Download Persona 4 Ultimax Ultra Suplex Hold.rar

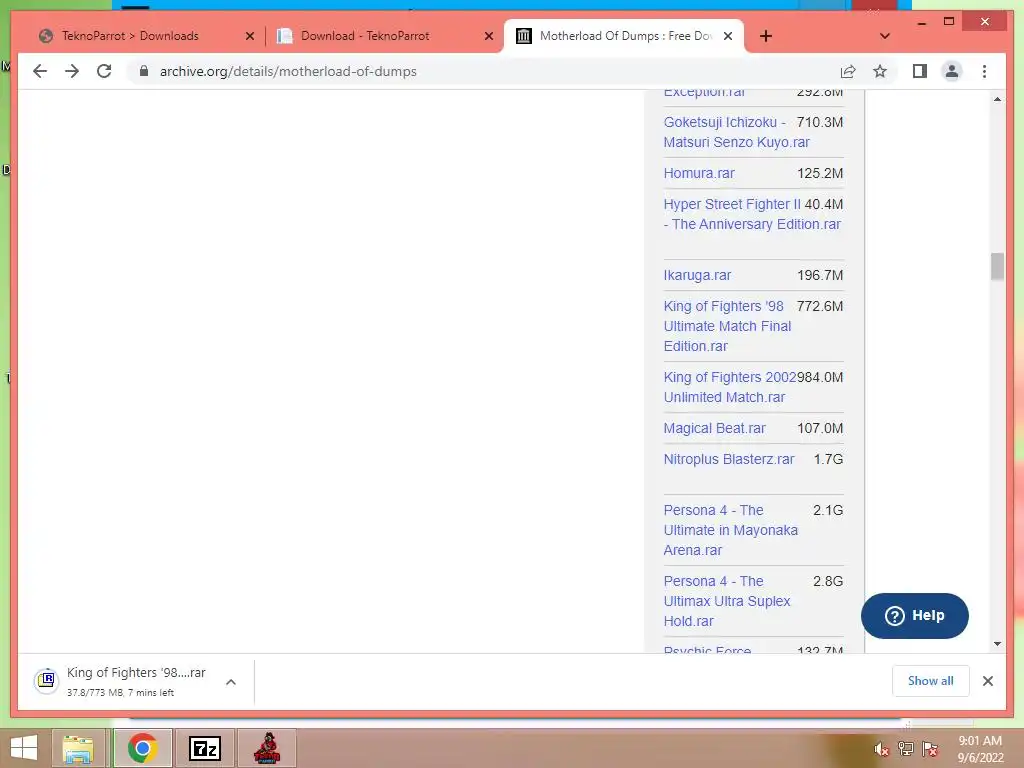pyautogui.click(x=727, y=601)
